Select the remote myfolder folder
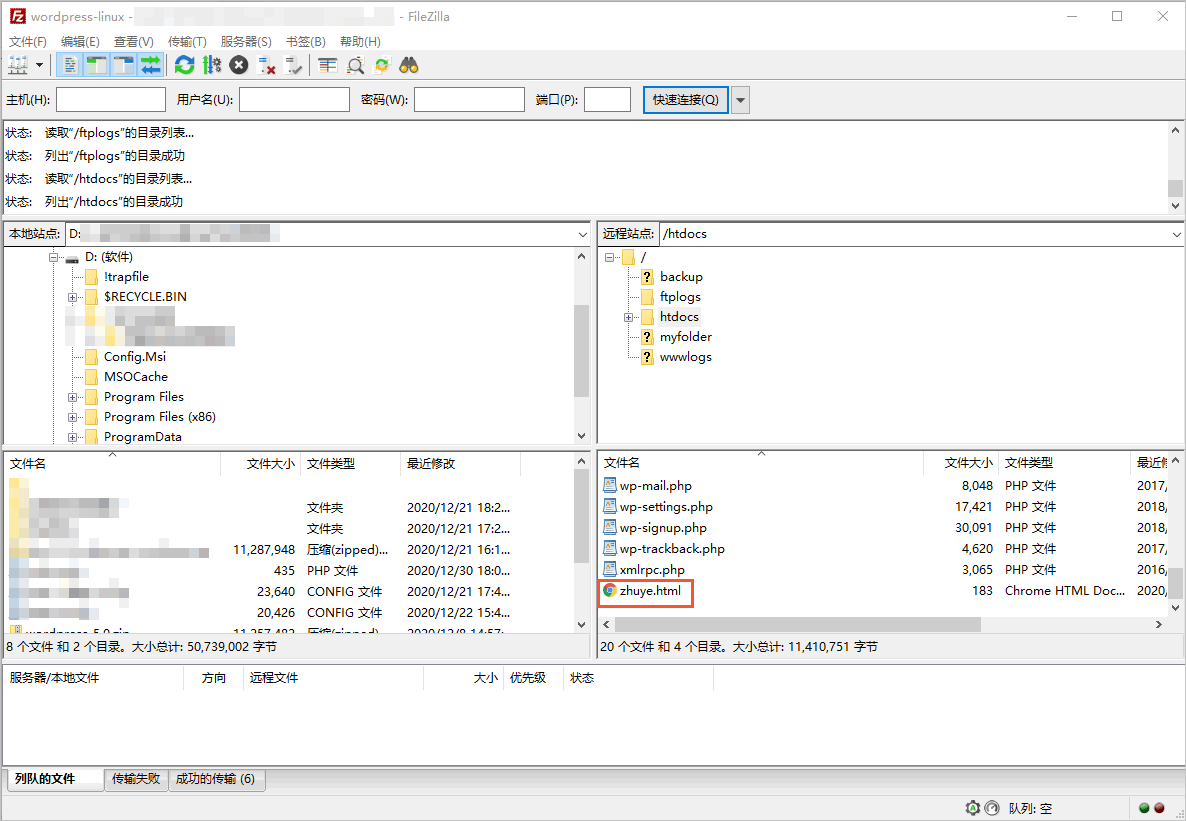This screenshot has width=1186, height=821. coord(685,337)
